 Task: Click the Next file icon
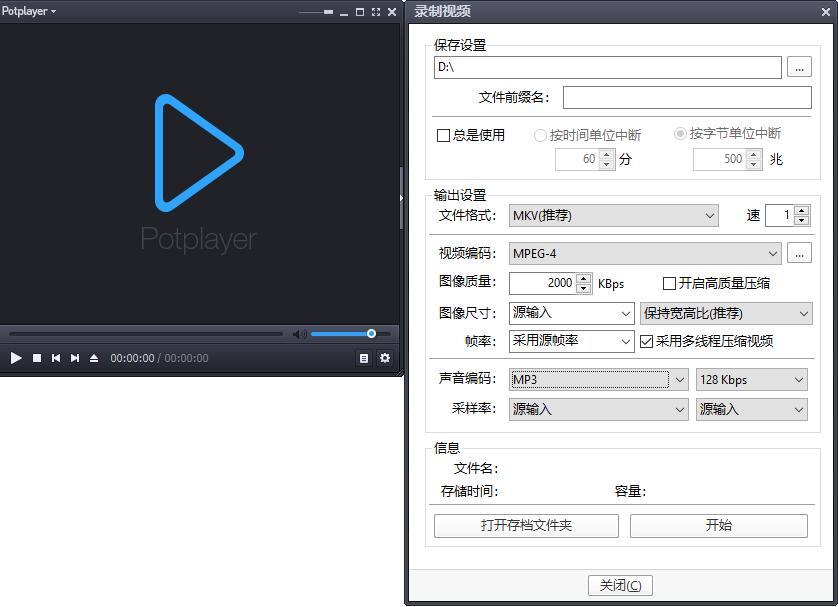click(x=76, y=357)
